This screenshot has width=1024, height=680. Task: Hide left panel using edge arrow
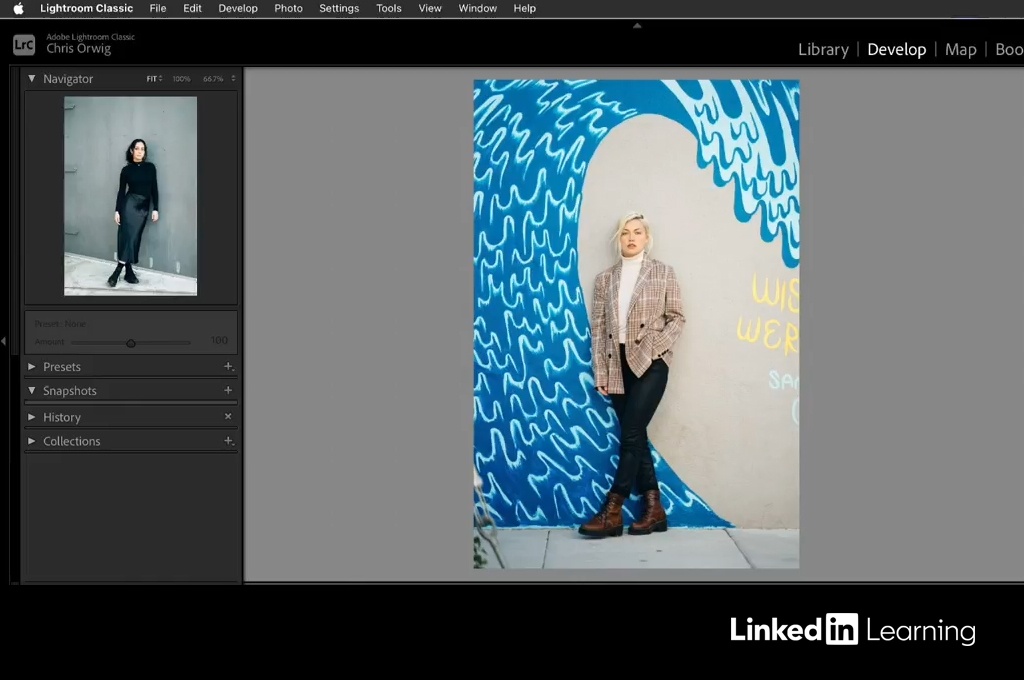click(x=3, y=341)
